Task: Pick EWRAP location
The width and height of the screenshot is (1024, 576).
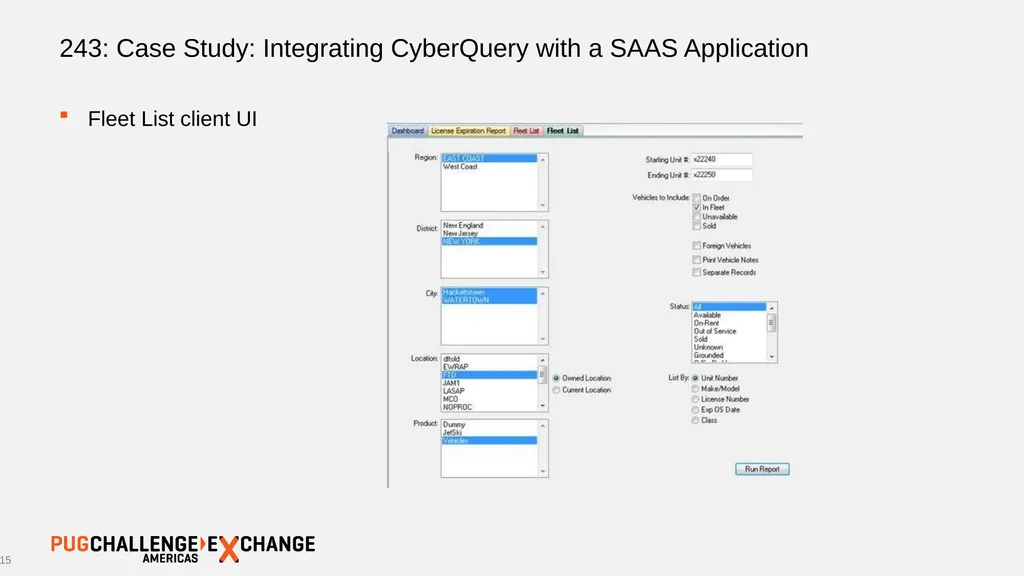Action: pyautogui.click(x=489, y=367)
